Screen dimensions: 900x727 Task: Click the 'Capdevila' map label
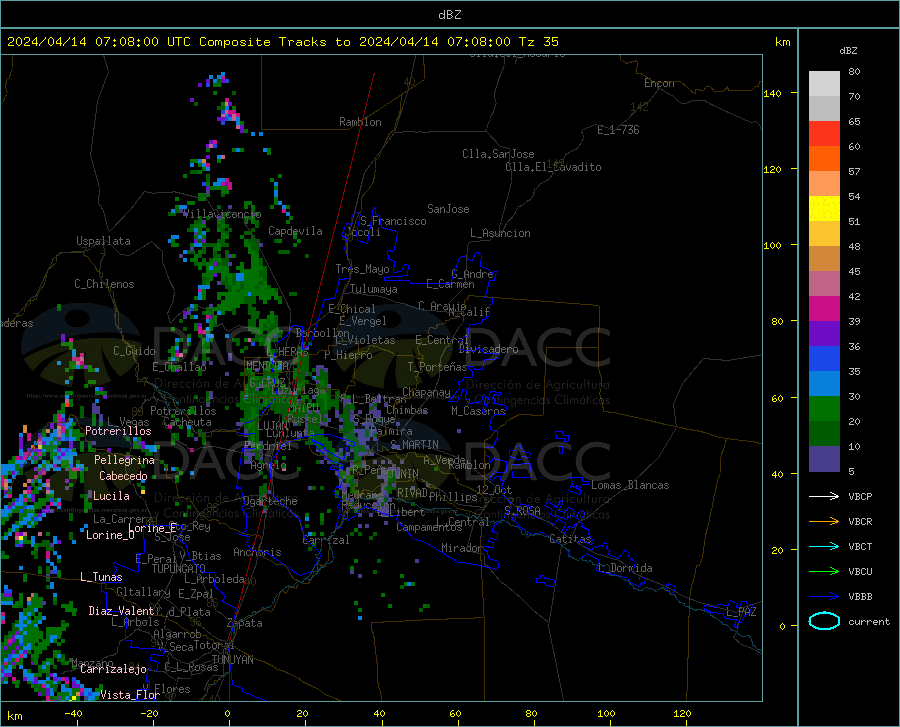[295, 231]
